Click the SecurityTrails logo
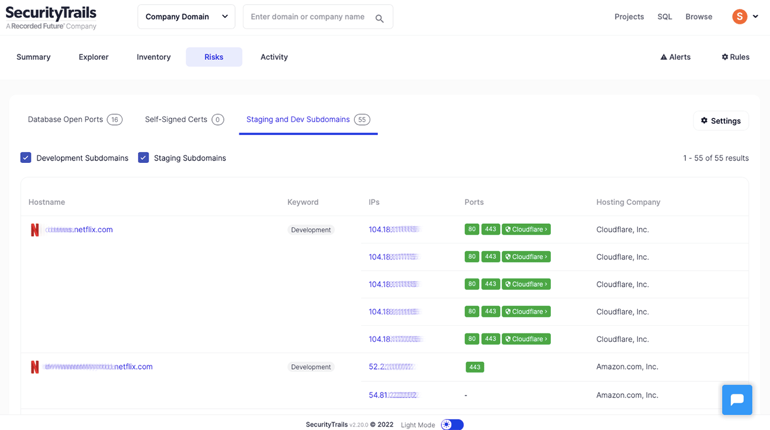The image size is (770, 430). (x=51, y=17)
